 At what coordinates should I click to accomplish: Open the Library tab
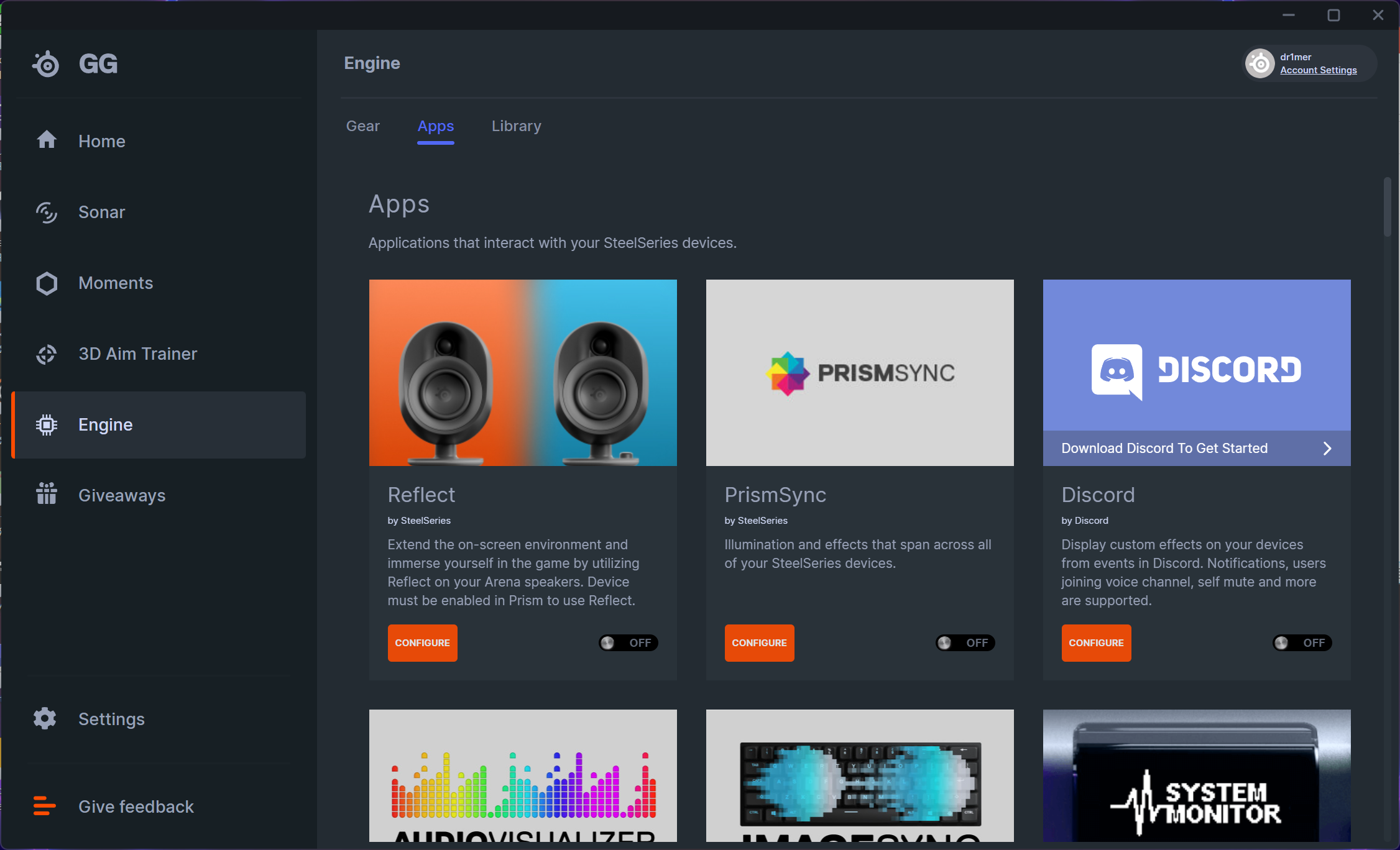point(516,126)
